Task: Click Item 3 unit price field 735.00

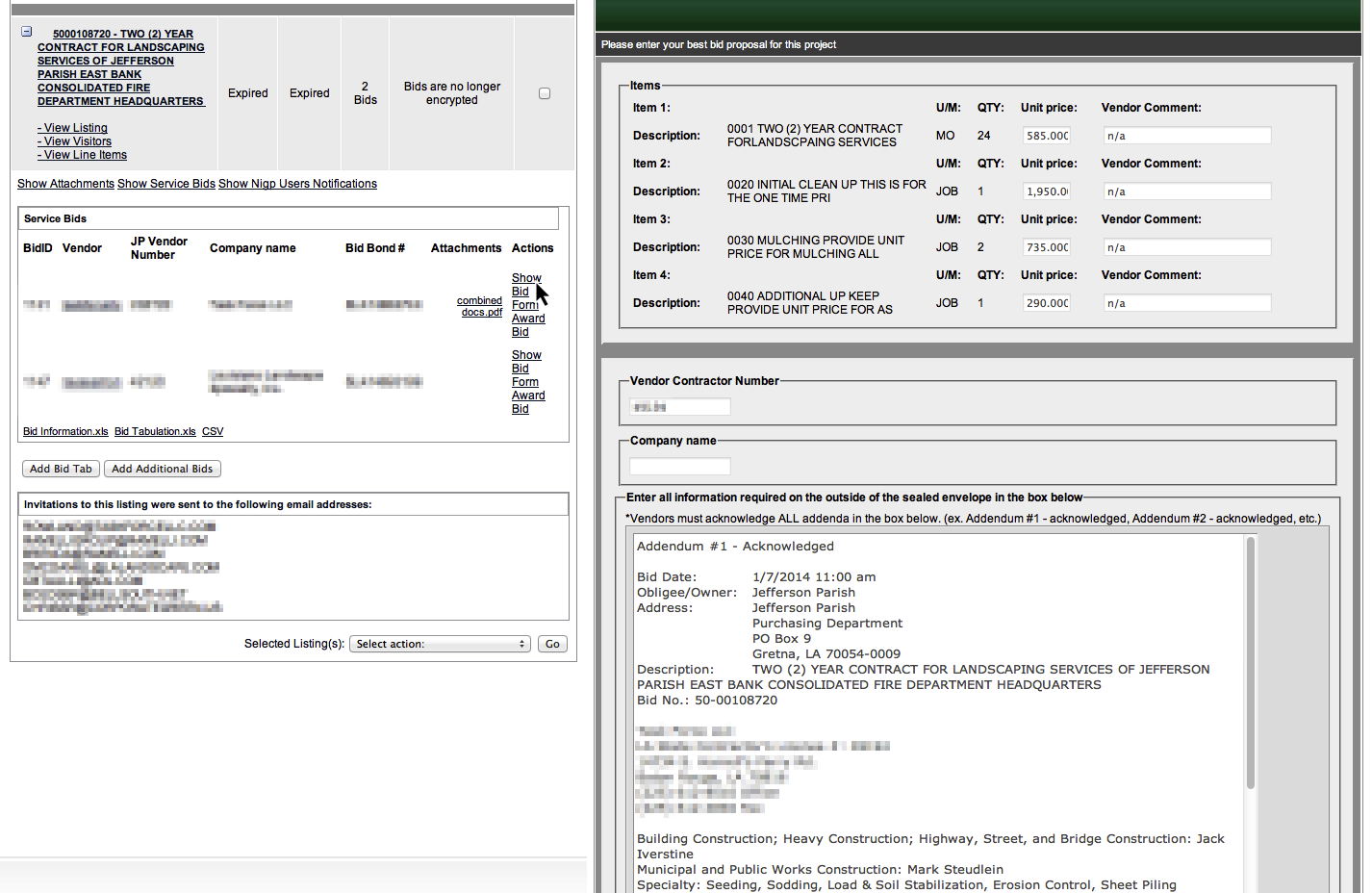Action: [x=1047, y=247]
